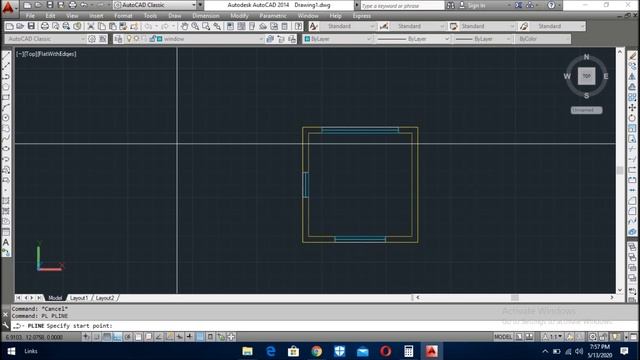Viewport: 640px width, 360px height.
Task: Open the Draw menu
Action: pos(175,16)
